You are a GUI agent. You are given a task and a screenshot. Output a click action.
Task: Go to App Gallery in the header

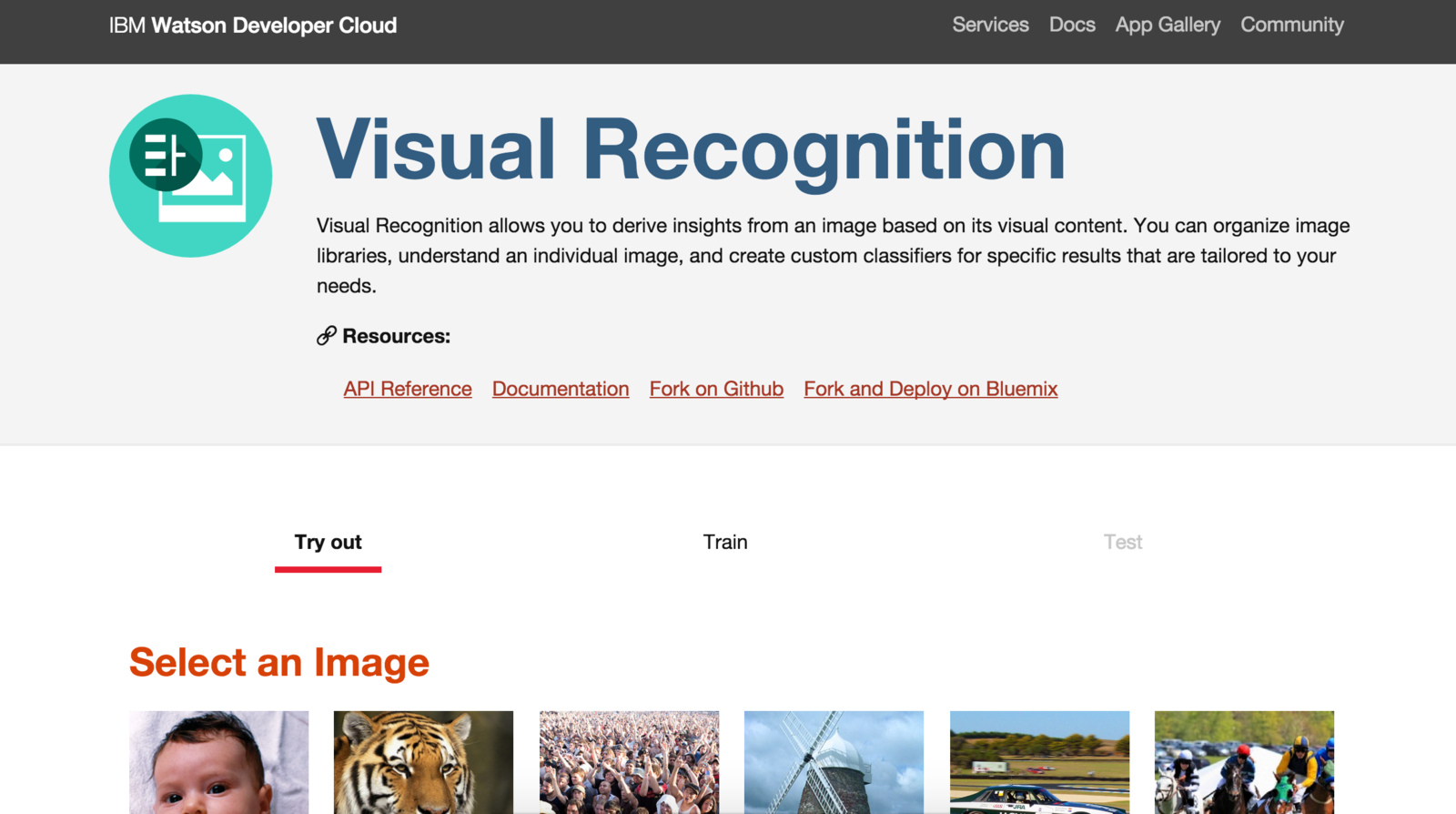(1168, 25)
